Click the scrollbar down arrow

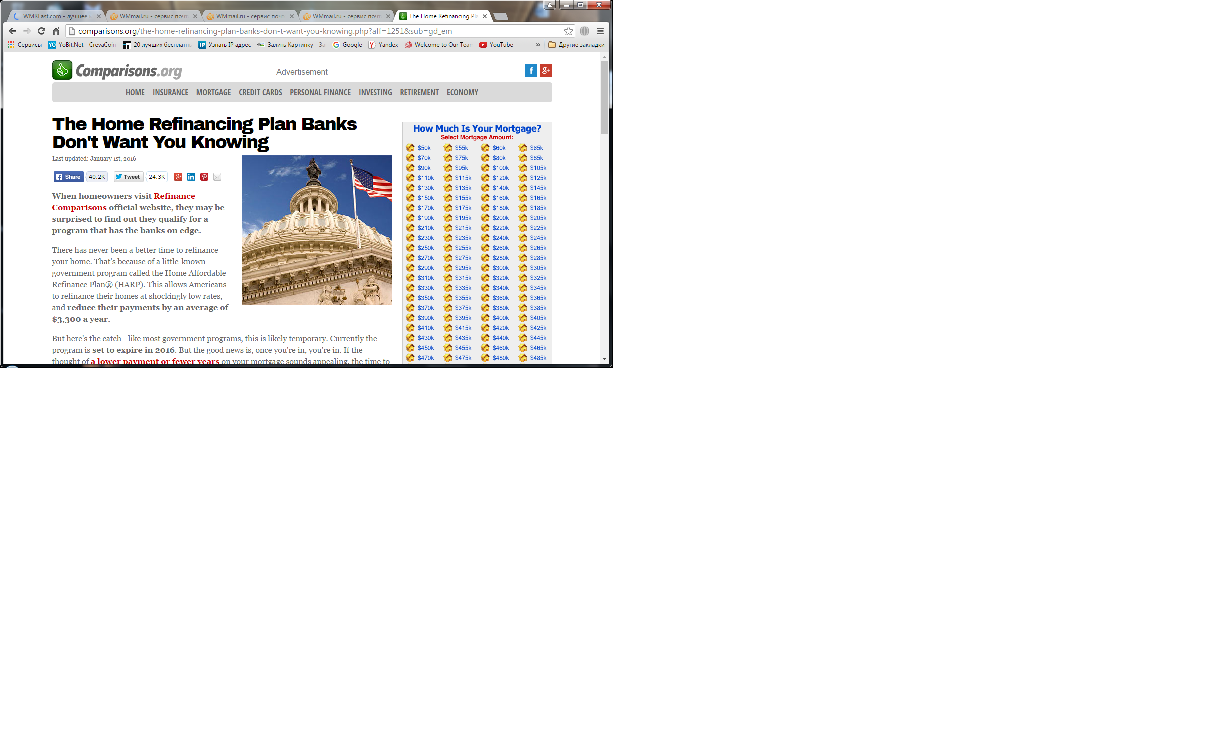[604, 358]
